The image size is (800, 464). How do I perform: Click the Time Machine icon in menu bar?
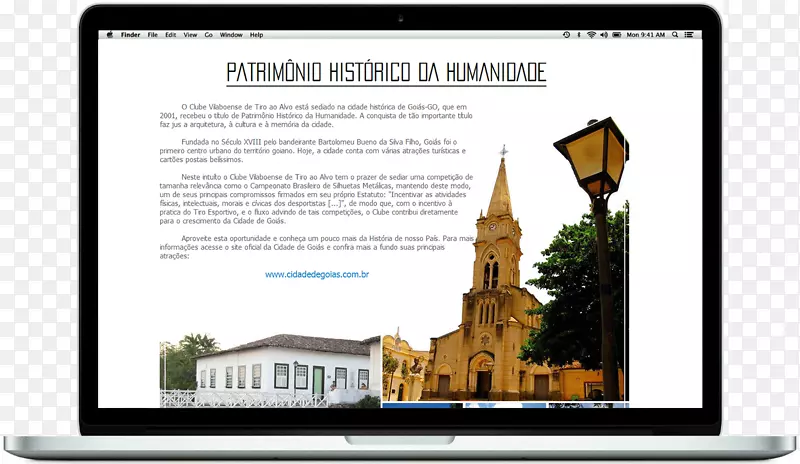(566, 35)
